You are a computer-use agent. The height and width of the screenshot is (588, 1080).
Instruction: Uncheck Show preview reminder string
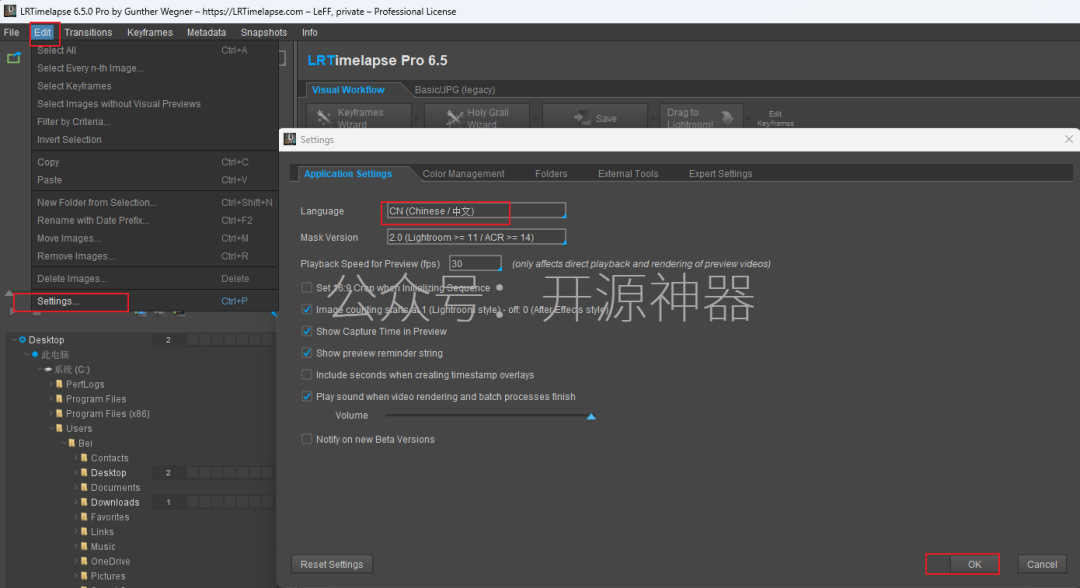point(307,353)
